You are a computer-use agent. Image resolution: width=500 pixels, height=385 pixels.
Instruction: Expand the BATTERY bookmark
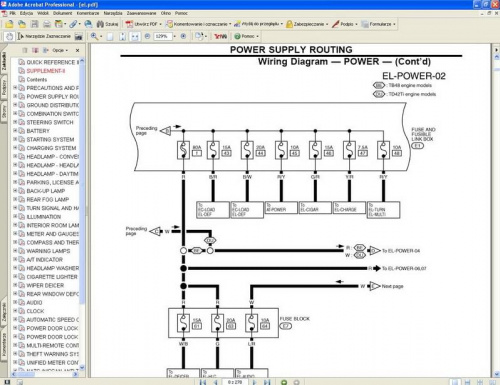[x=15, y=131]
